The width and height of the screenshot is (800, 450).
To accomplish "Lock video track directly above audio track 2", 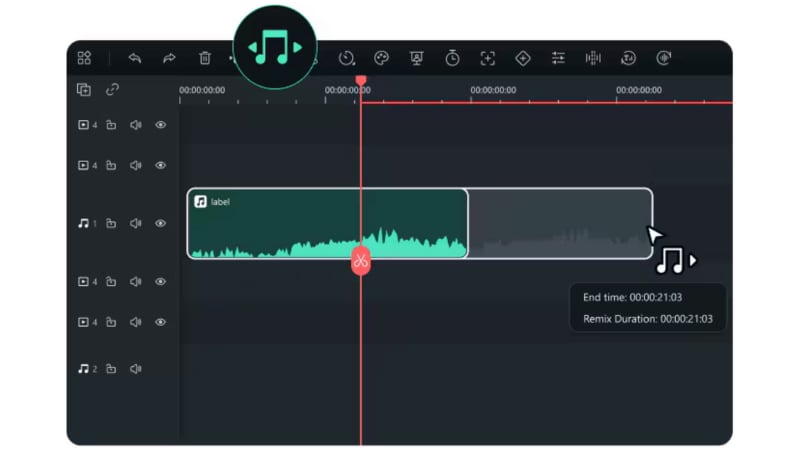I will 111,322.
